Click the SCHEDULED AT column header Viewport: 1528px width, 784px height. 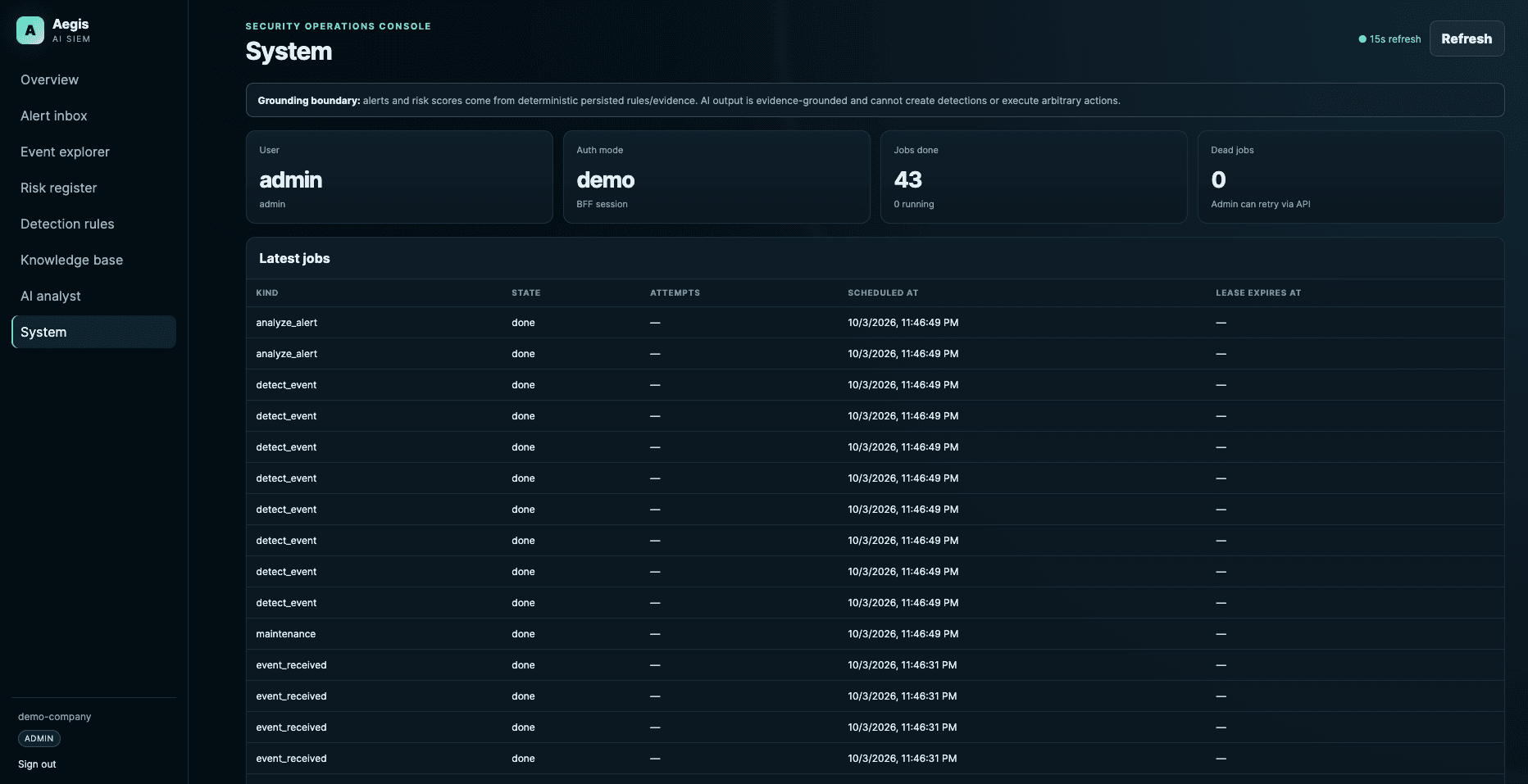click(883, 292)
